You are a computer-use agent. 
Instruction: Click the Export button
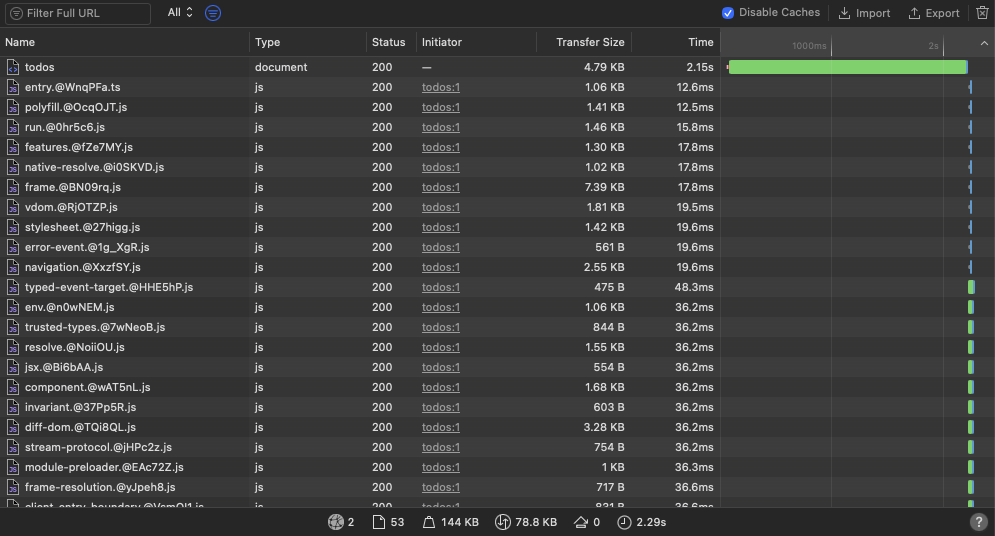pyautogui.click(x=934, y=13)
